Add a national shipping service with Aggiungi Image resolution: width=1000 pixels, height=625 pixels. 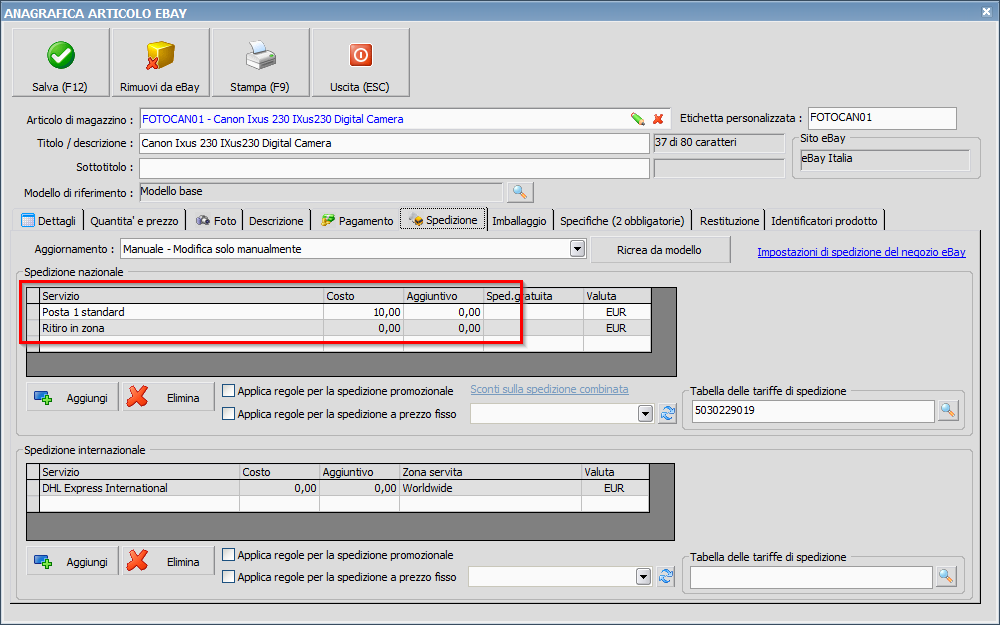(x=72, y=397)
